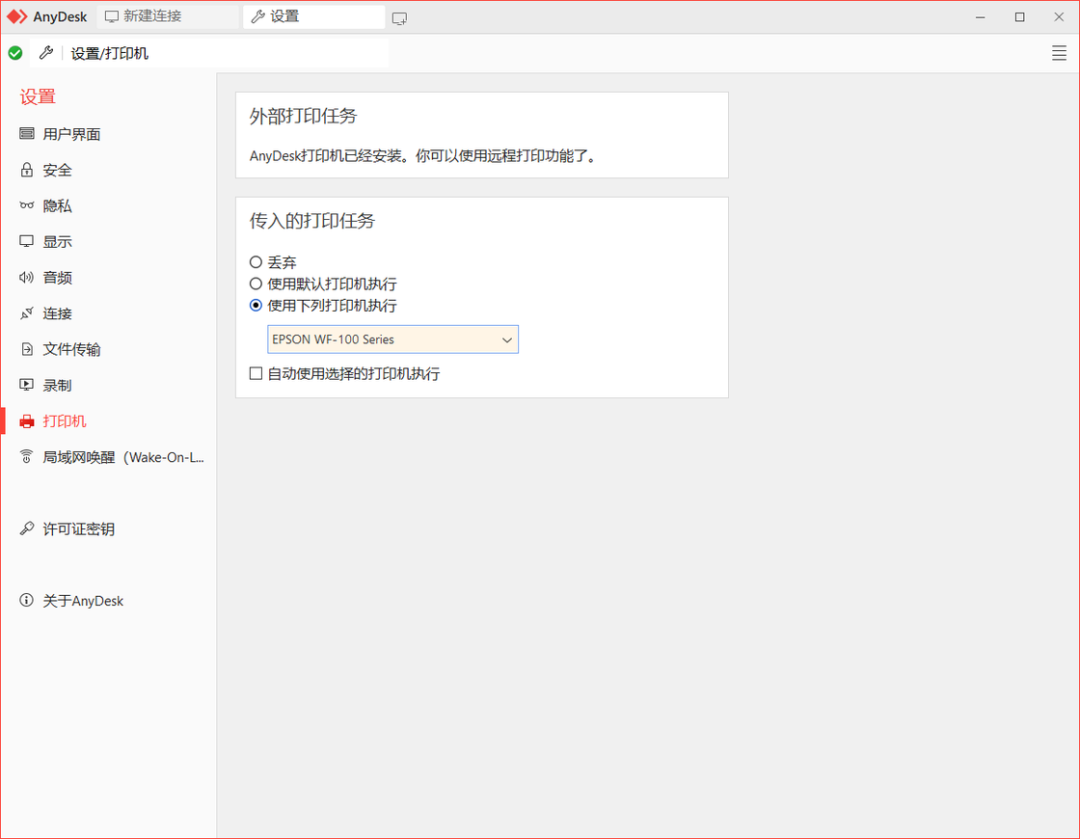
Task: Close the AnyDesk window
Action: click(1059, 17)
